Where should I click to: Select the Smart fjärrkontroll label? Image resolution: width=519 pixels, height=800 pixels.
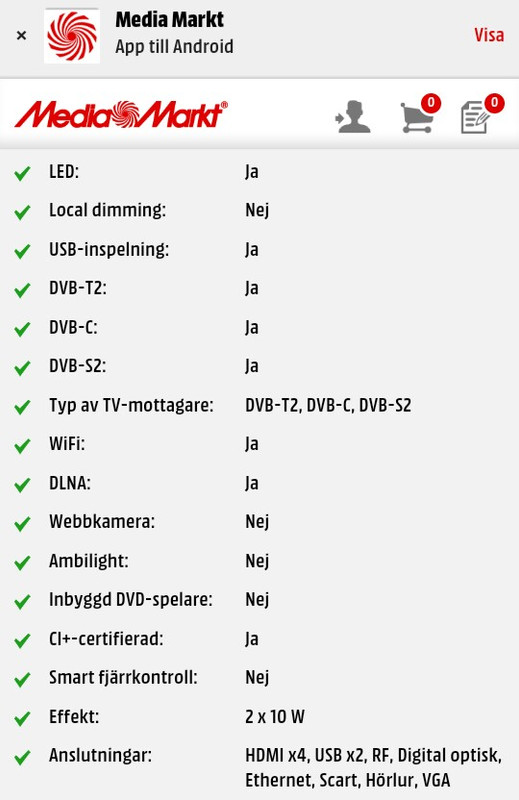pos(123,678)
